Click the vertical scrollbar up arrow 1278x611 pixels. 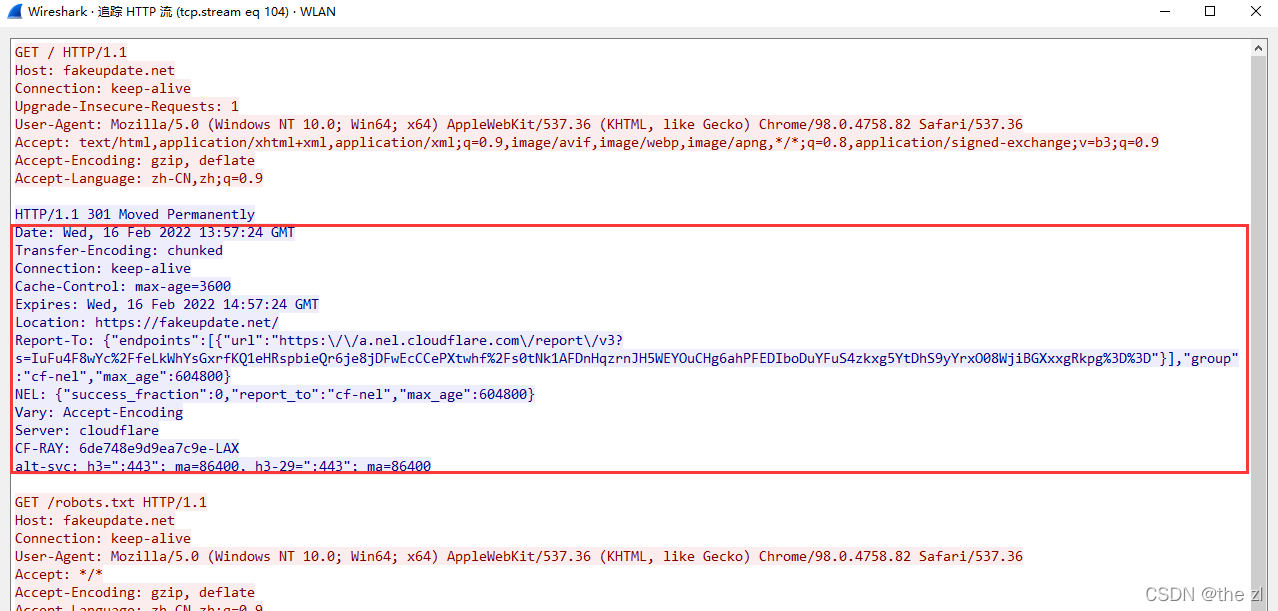(1260, 46)
